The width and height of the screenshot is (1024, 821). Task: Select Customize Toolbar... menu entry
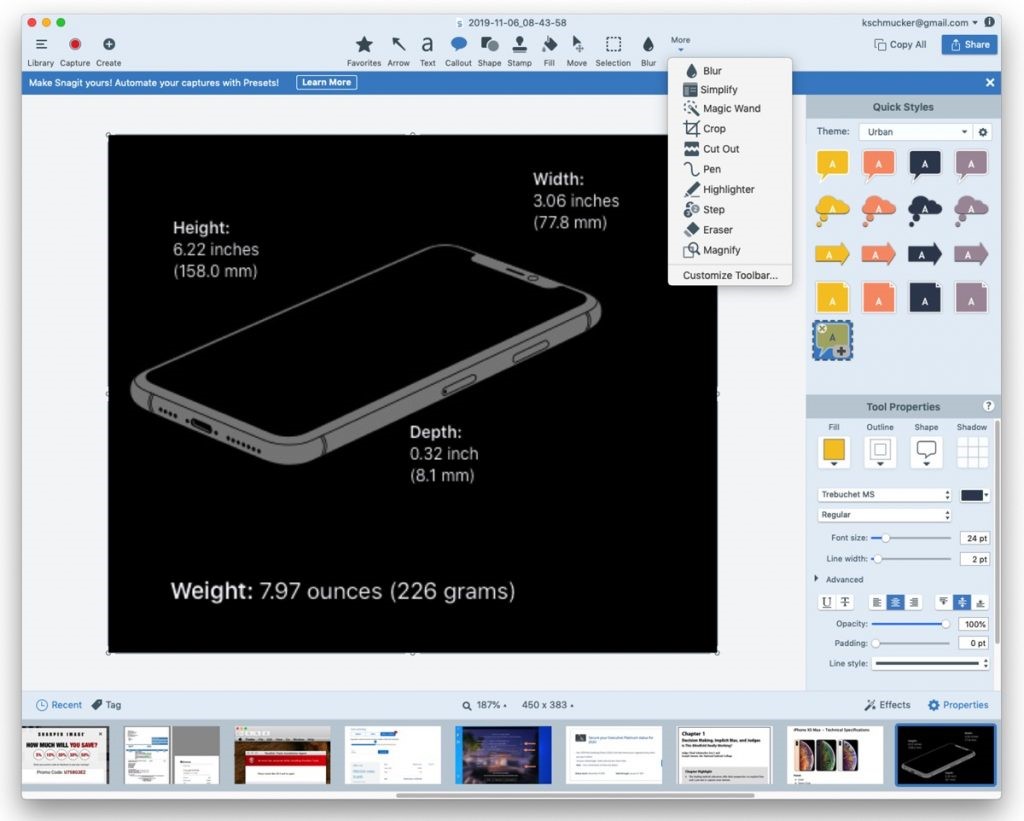[730, 275]
